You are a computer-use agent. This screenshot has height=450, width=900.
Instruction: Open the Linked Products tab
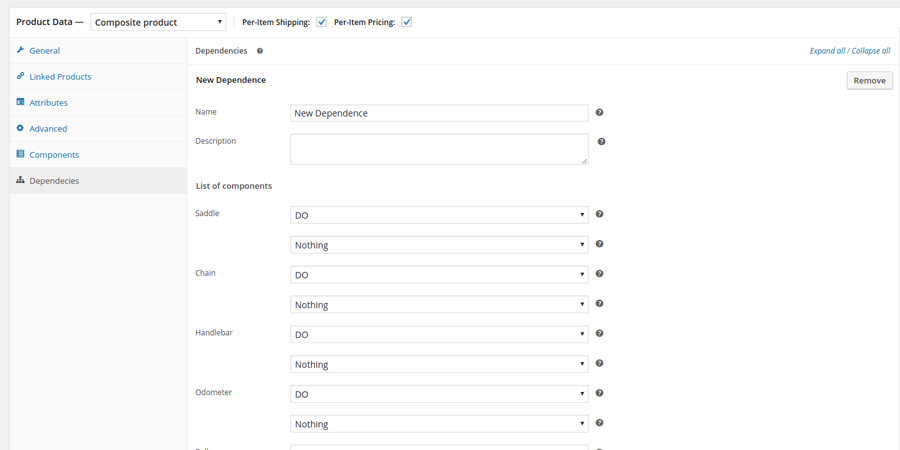[x=60, y=77]
